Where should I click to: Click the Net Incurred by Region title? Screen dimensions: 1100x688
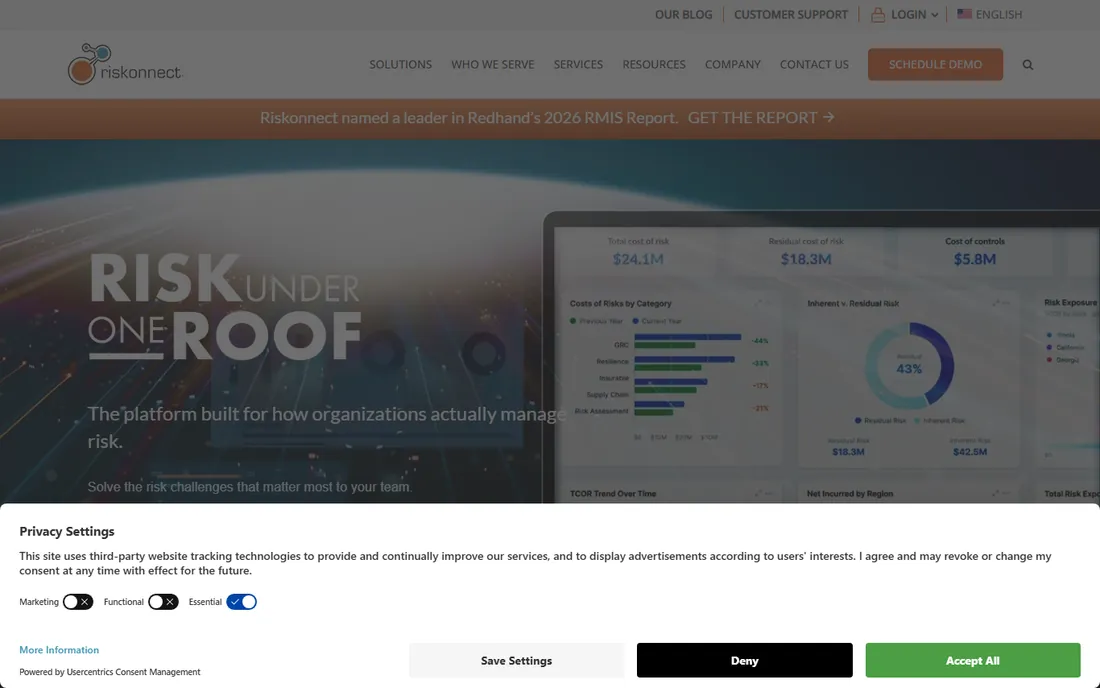point(850,494)
